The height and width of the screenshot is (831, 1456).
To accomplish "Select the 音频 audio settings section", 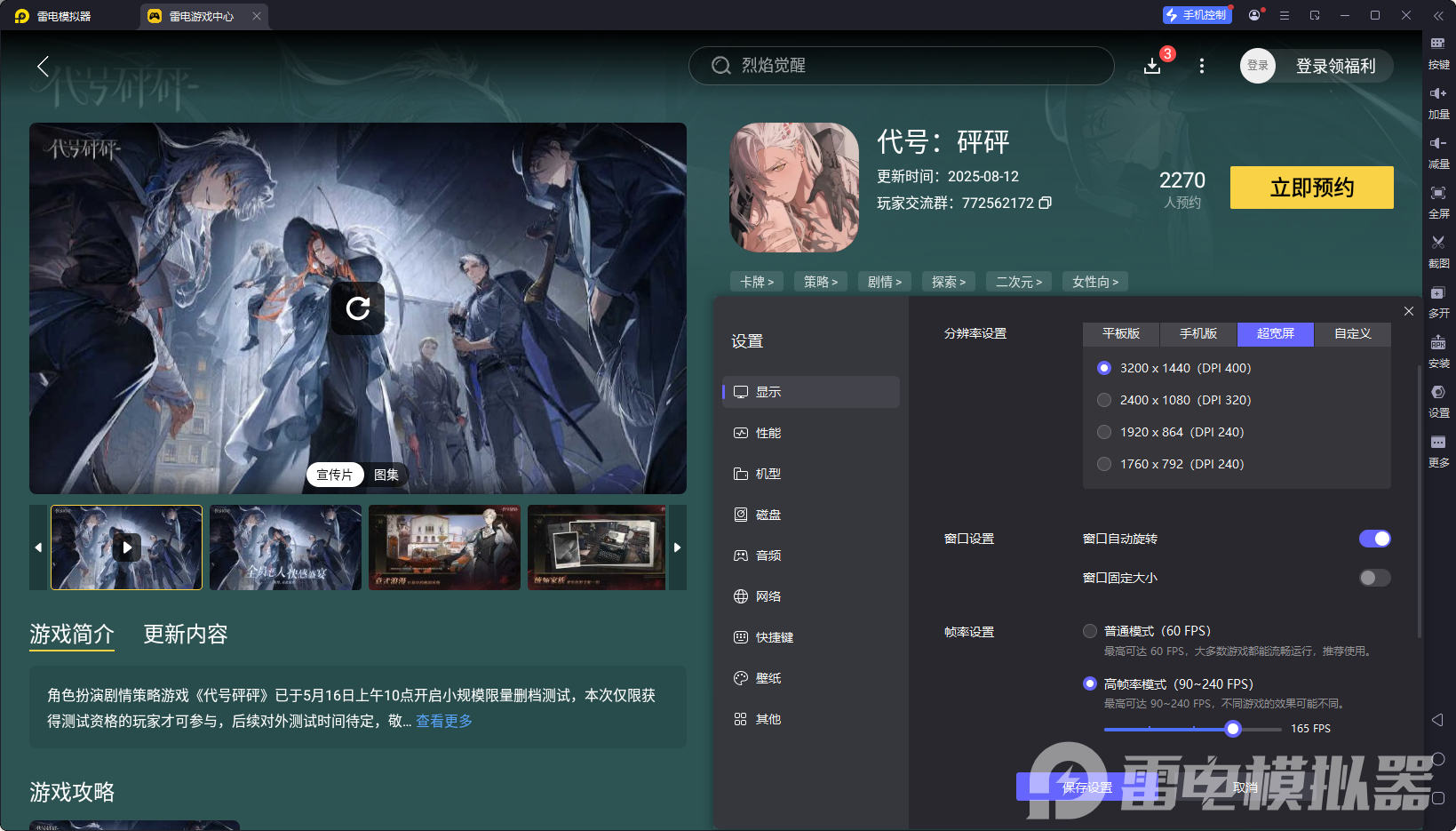I will (768, 555).
